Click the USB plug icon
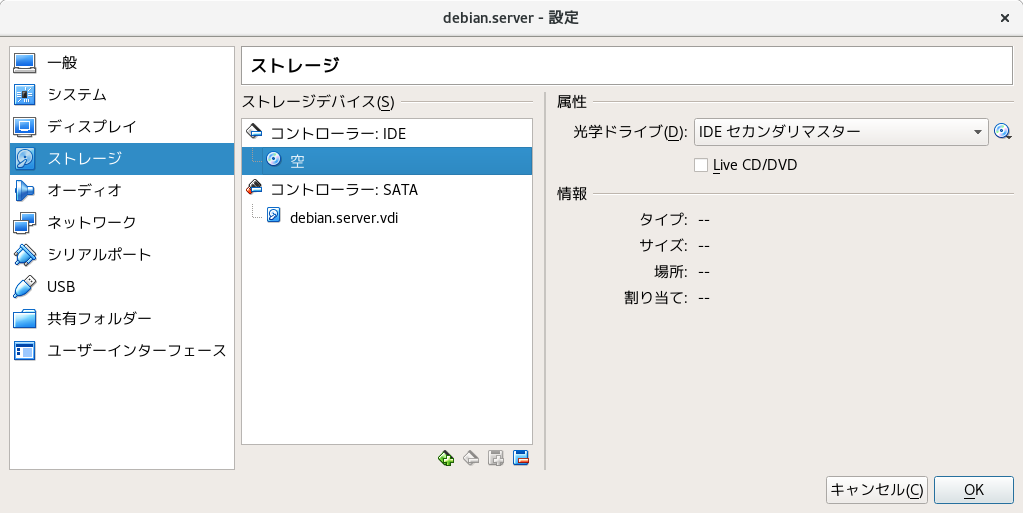The height and width of the screenshot is (513, 1023). 25,287
